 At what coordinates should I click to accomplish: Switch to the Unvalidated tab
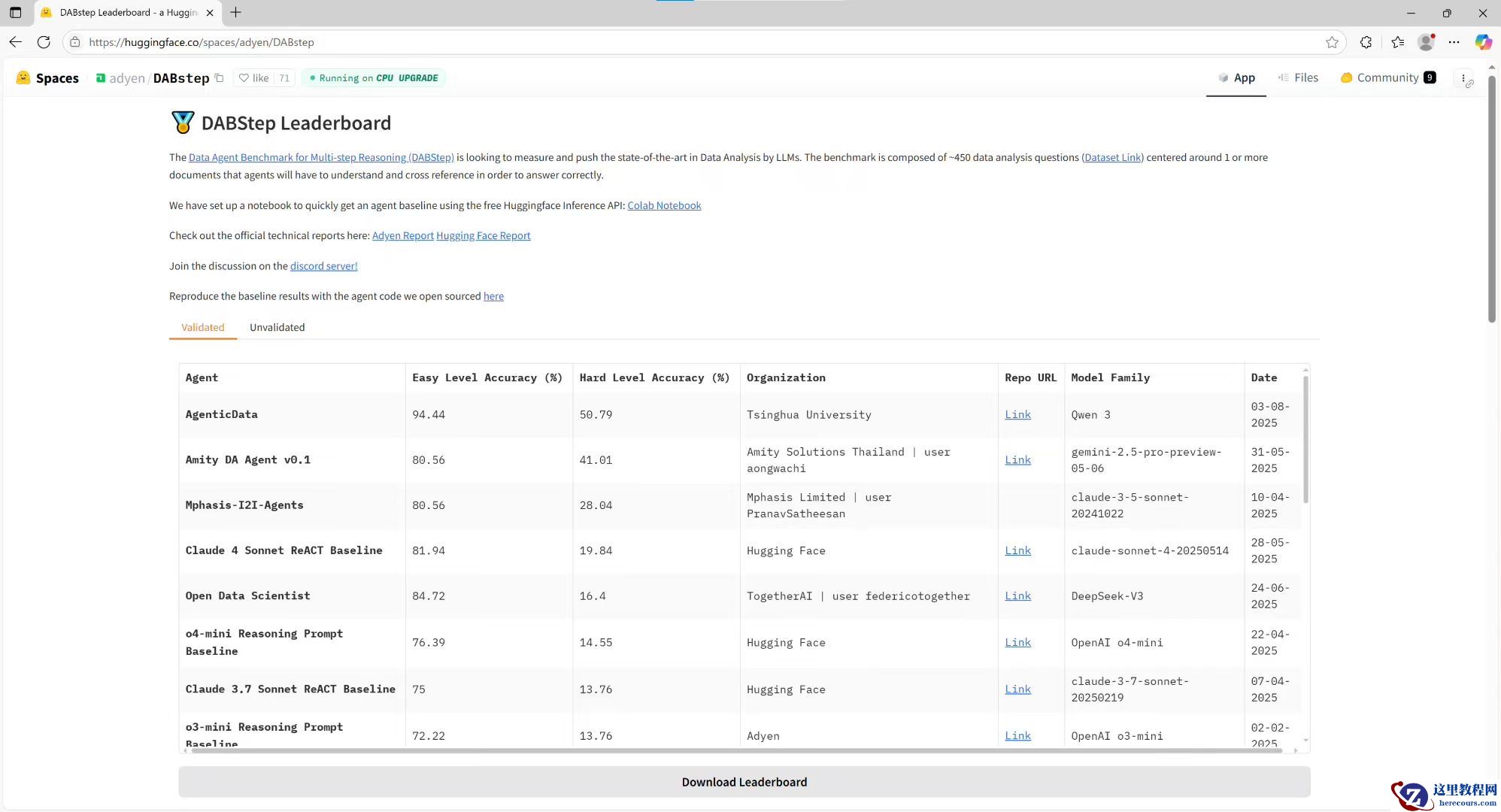(x=277, y=327)
